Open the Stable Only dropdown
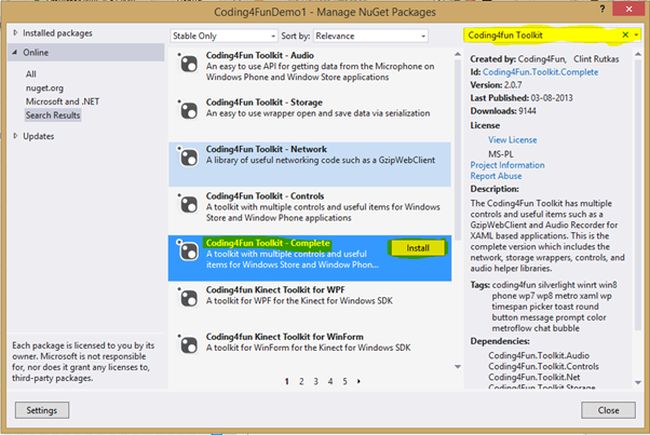The height and width of the screenshot is (435, 650). [224, 36]
